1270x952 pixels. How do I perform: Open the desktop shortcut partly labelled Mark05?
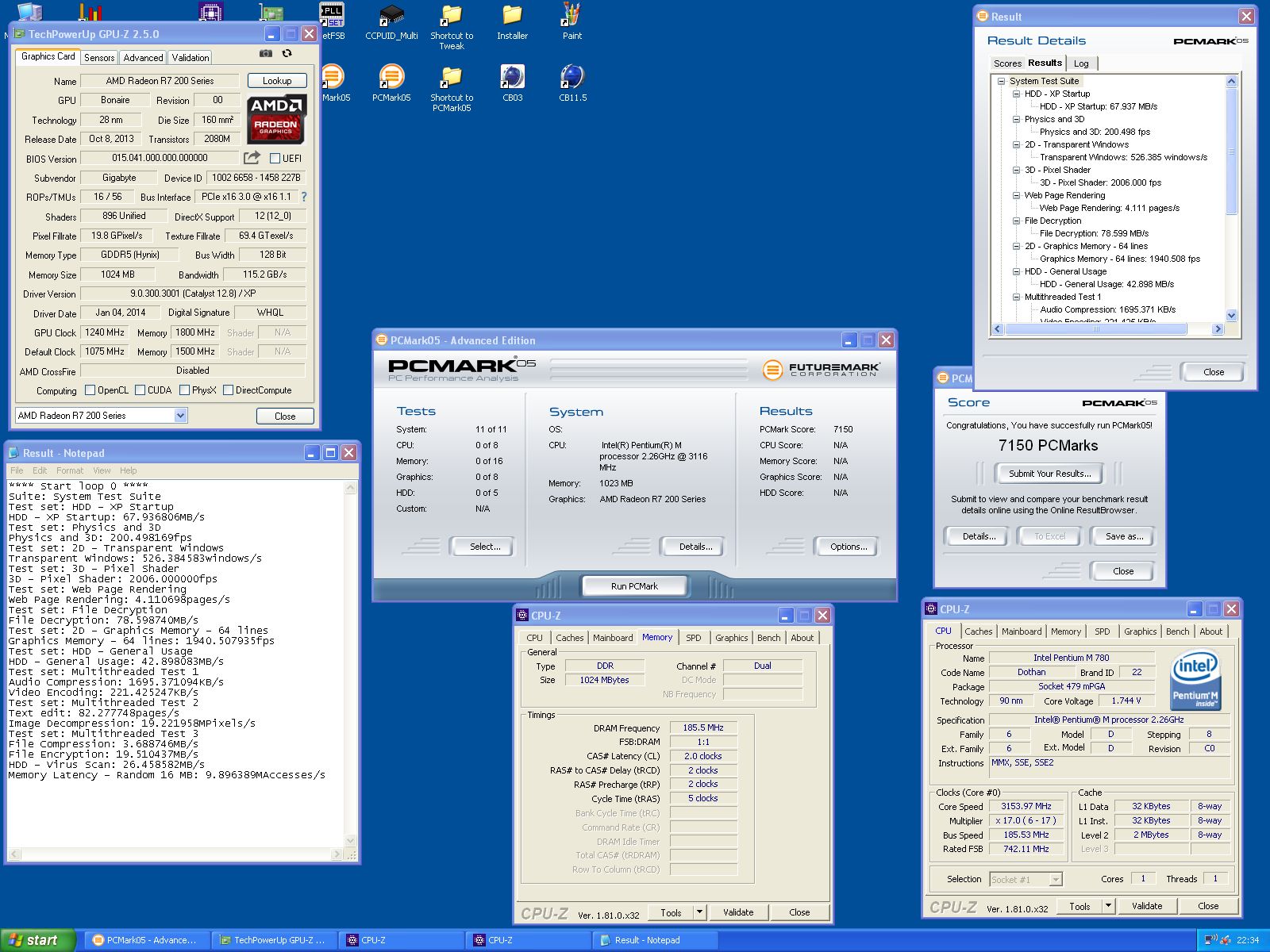(x=334, y=83)
